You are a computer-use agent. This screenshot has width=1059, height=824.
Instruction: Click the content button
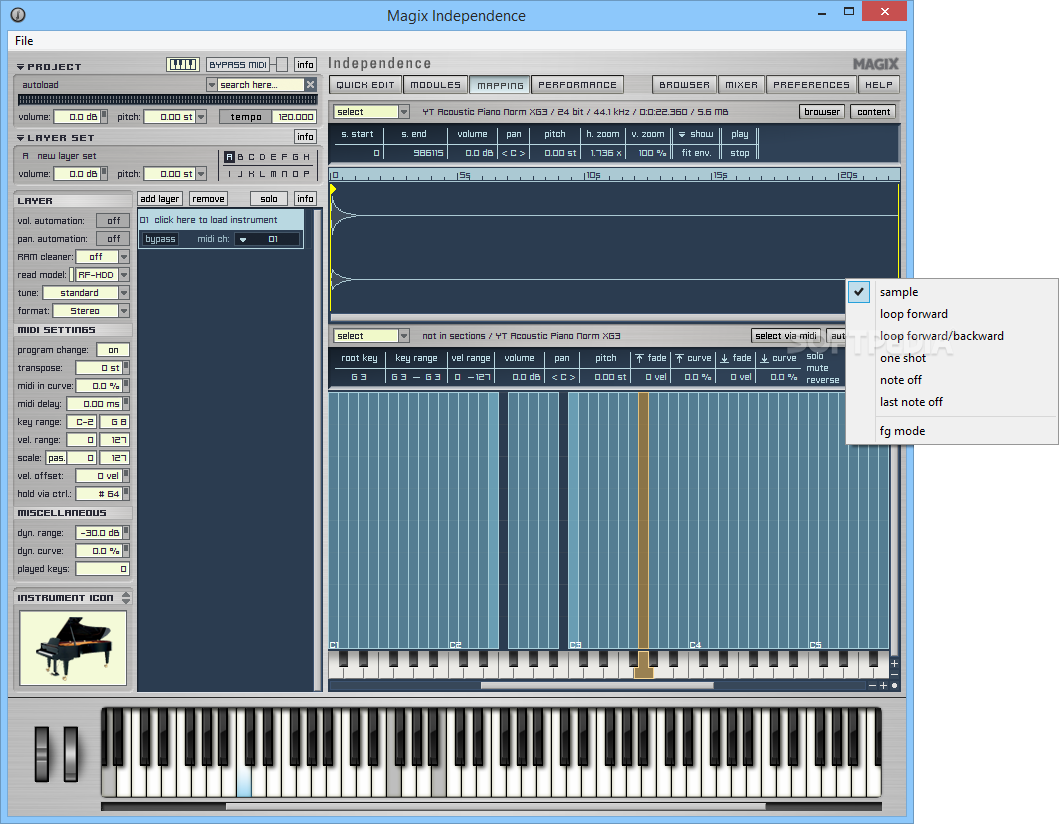pyautogui.click(x=873, y=112)
